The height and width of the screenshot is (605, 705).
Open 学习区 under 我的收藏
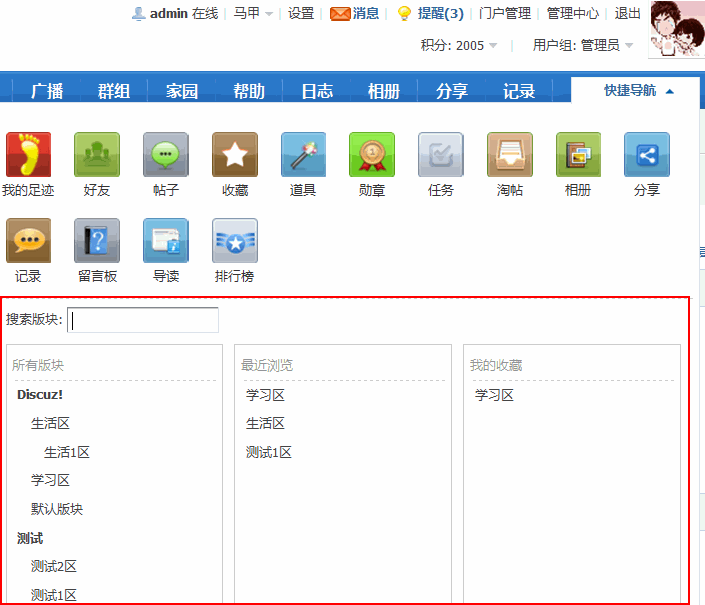coord(494,395)
